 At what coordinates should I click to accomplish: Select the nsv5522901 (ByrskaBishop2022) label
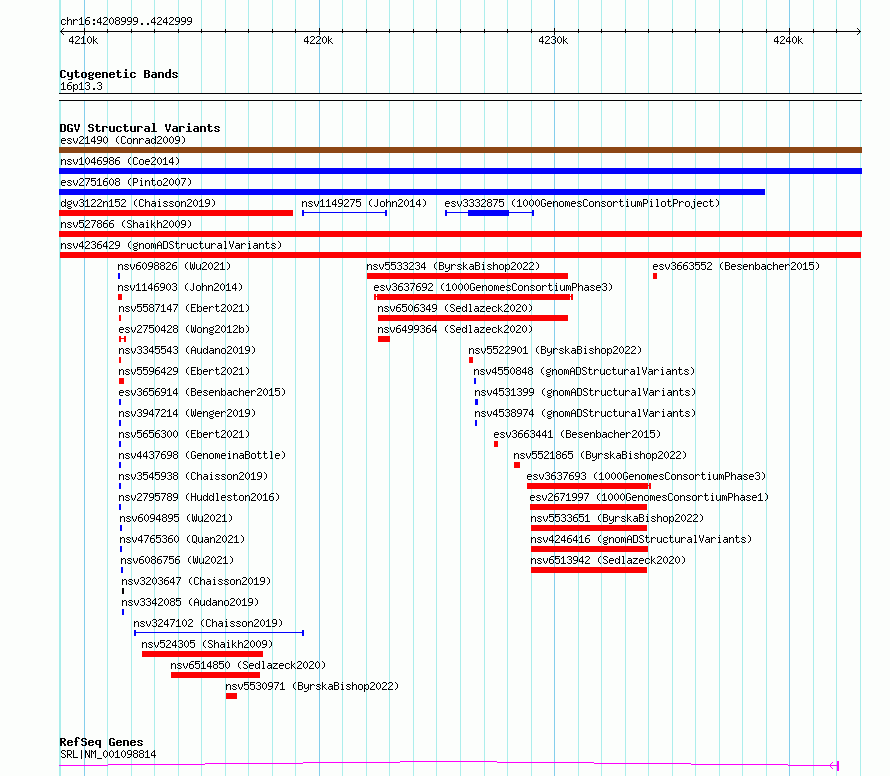(x=555, y=350)
